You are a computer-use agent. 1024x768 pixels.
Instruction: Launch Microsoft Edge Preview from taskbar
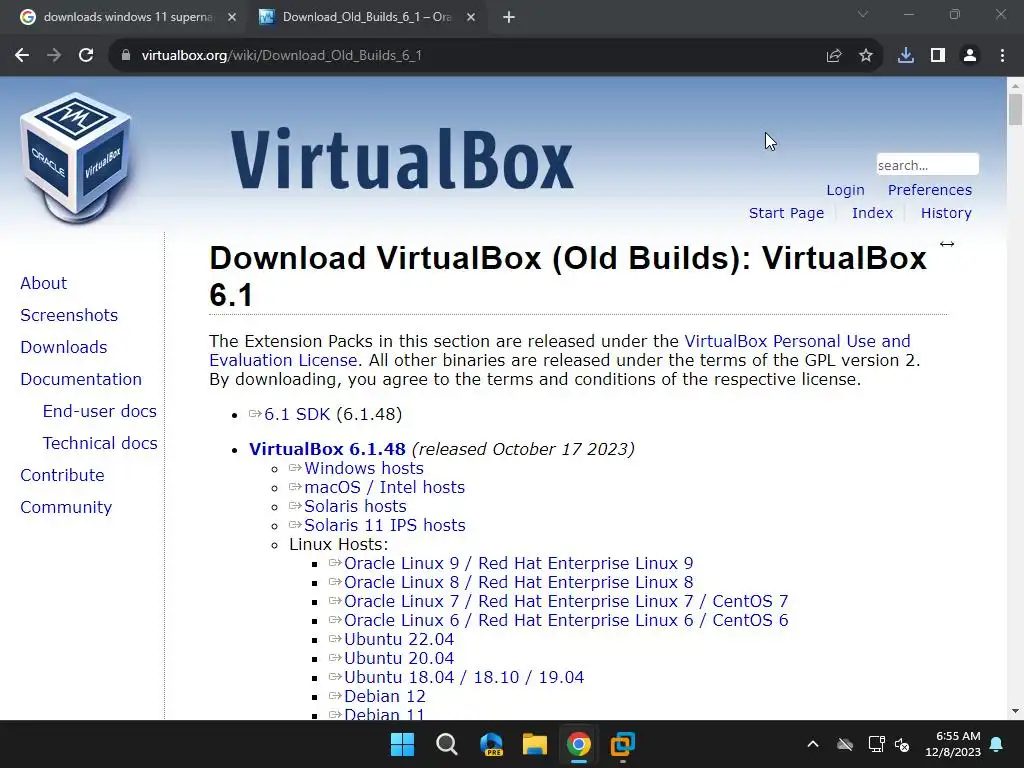click(491, 744)
